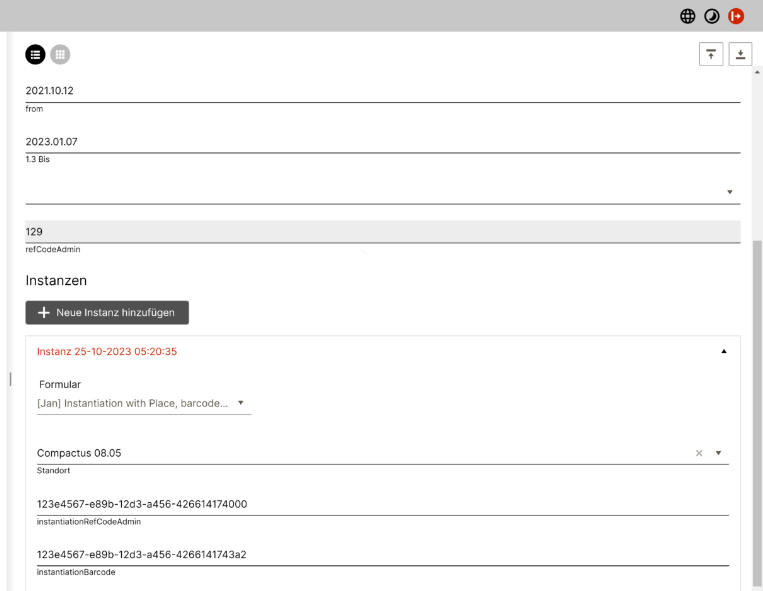The image size is (763, 591).
Task: Click the red logout icon
Action: [x=736, y=16]
